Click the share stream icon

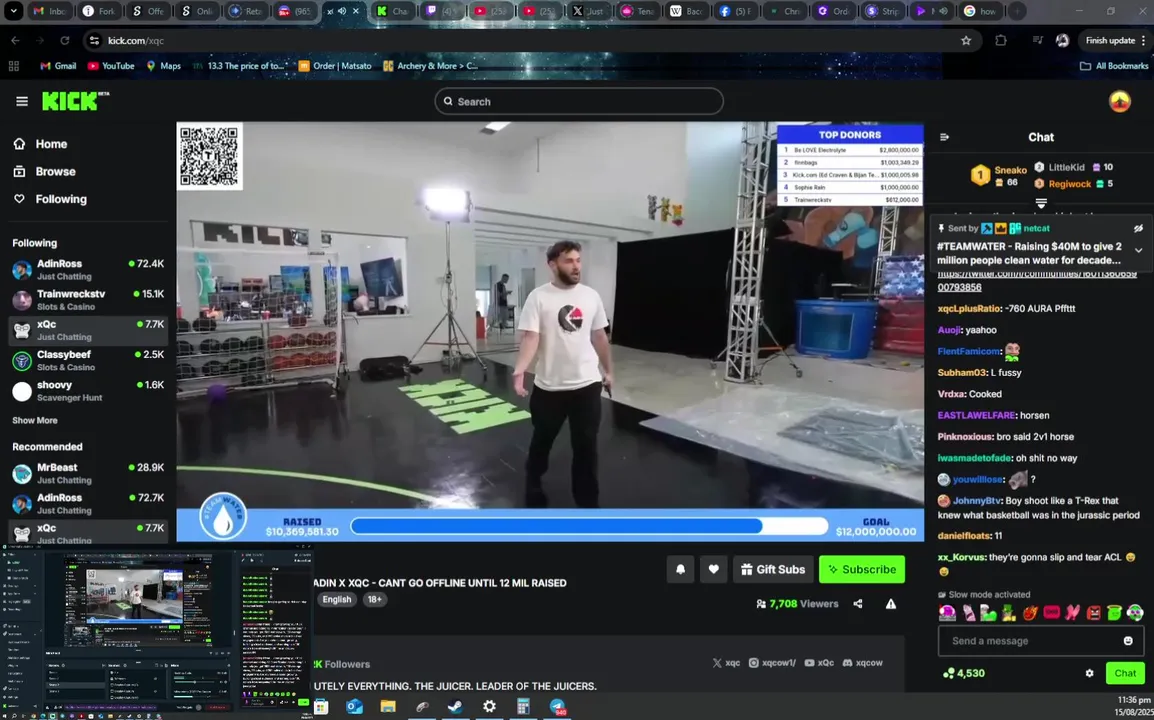(x=857, y=604)
